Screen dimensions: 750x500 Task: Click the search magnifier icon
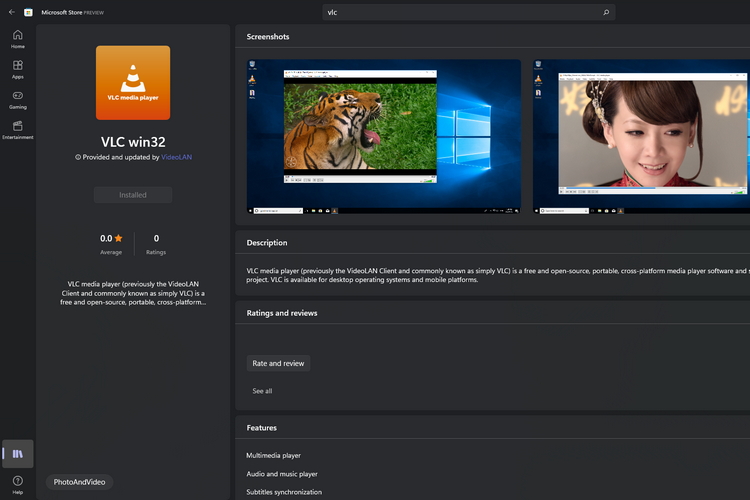(x=606, y=12)
